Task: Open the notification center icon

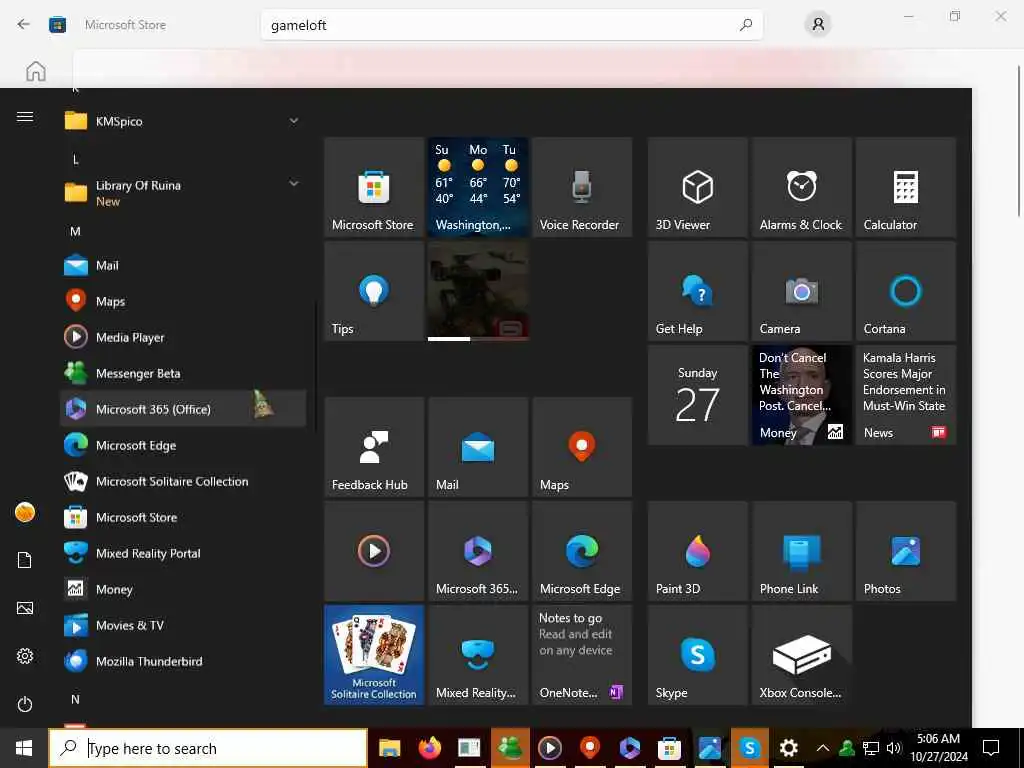Action: [x=991, y=748]
